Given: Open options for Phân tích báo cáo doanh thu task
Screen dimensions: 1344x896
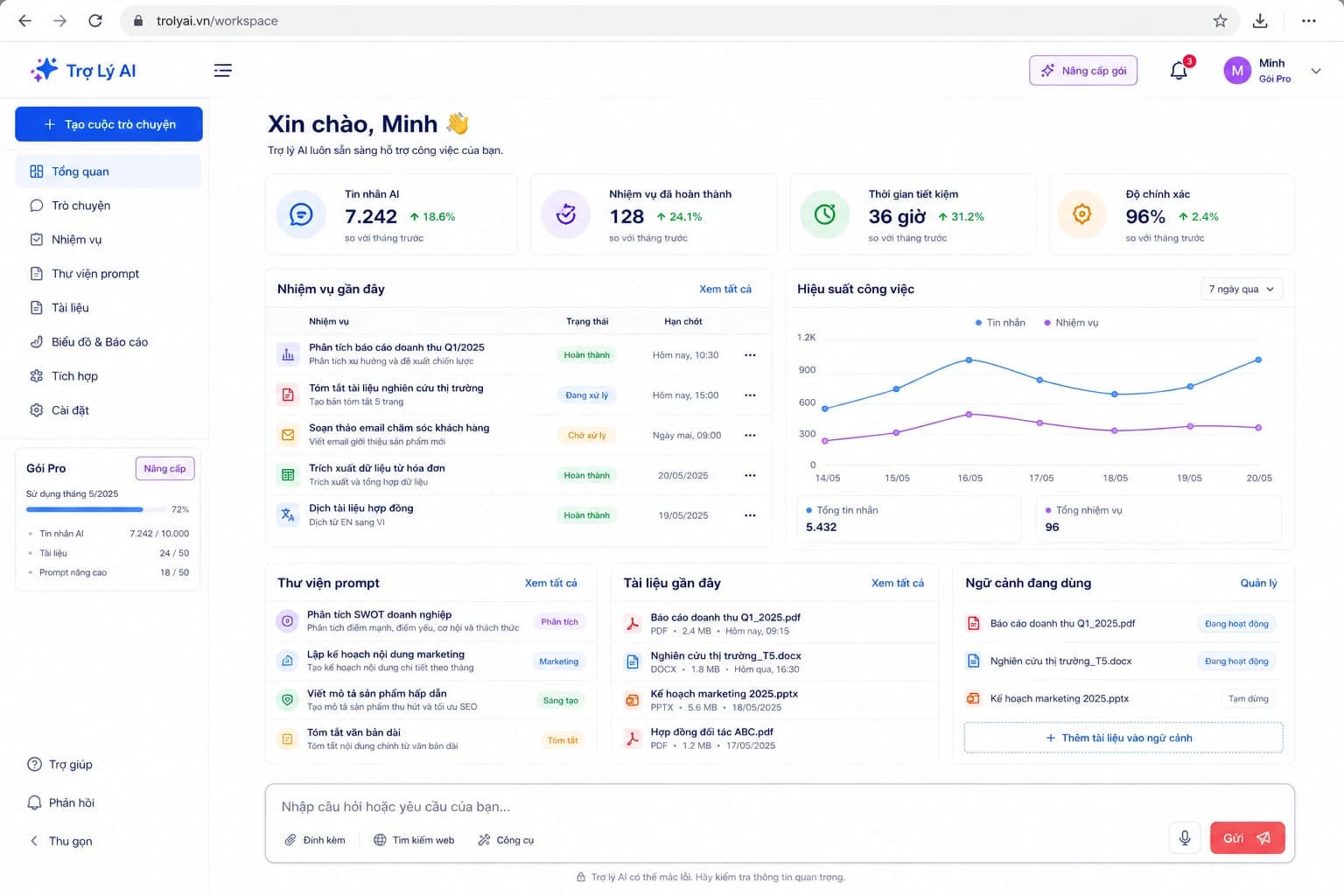Looking at the screenshot, I should [x=750, y=355].
